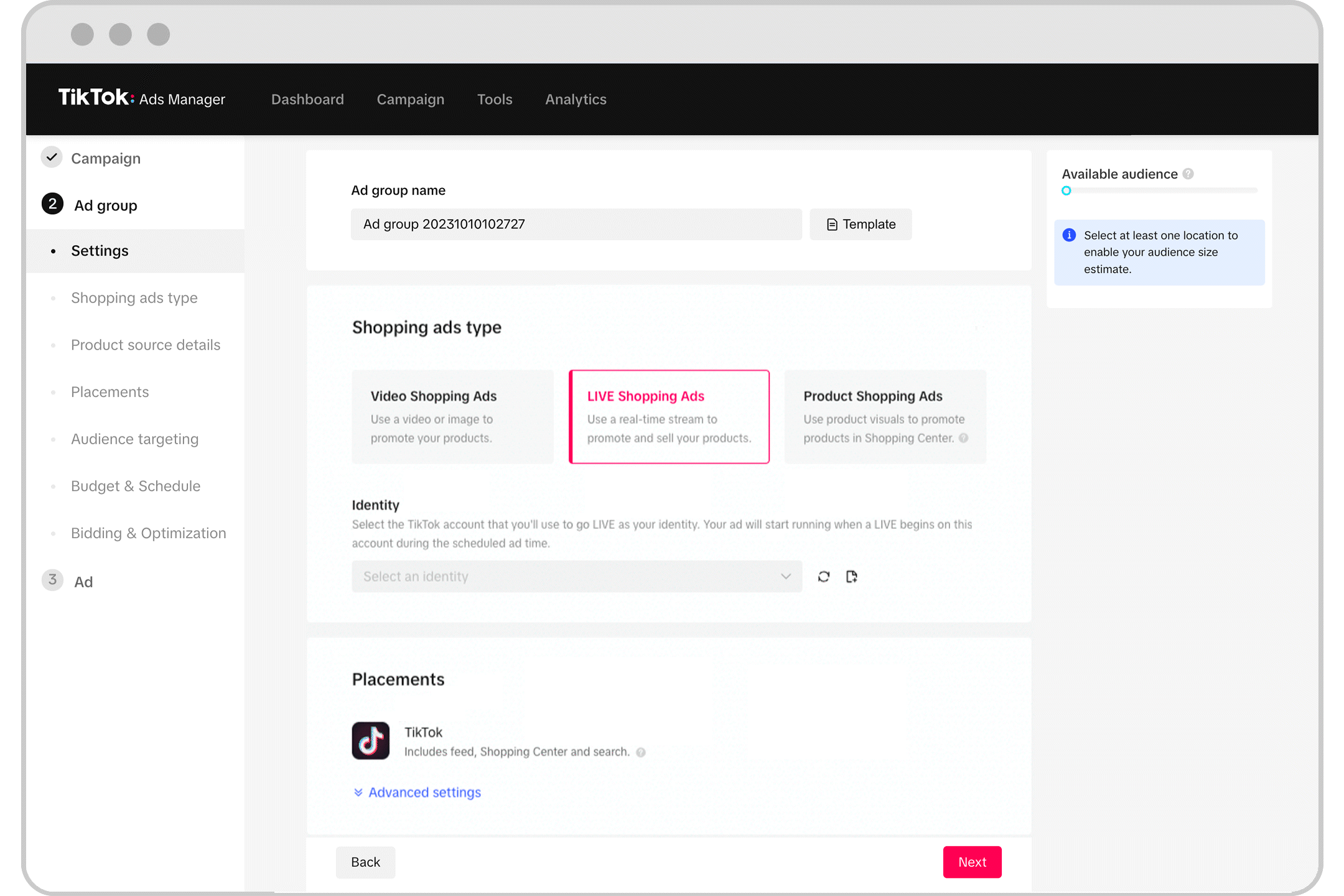Image resolution: width=1344 pixels, height=896 pixels.
Task: Choose Video Shopping Ads type
Action: [x=452, y=417]
